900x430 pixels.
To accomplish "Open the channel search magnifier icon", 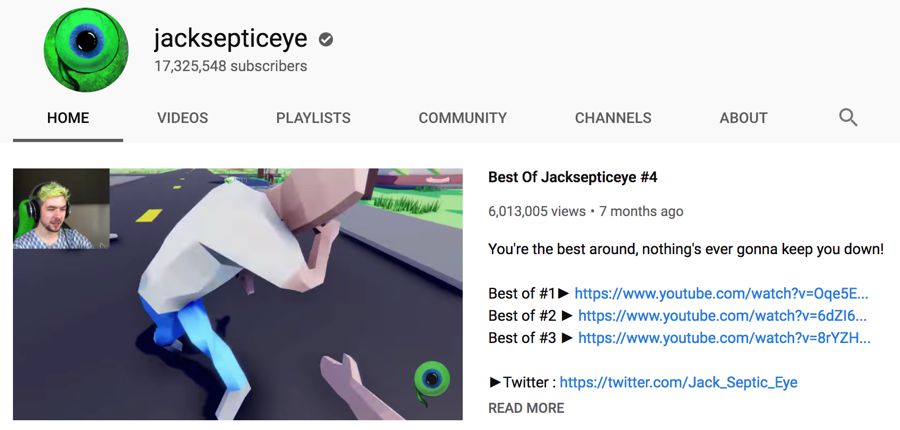I will tap(848, 118).
